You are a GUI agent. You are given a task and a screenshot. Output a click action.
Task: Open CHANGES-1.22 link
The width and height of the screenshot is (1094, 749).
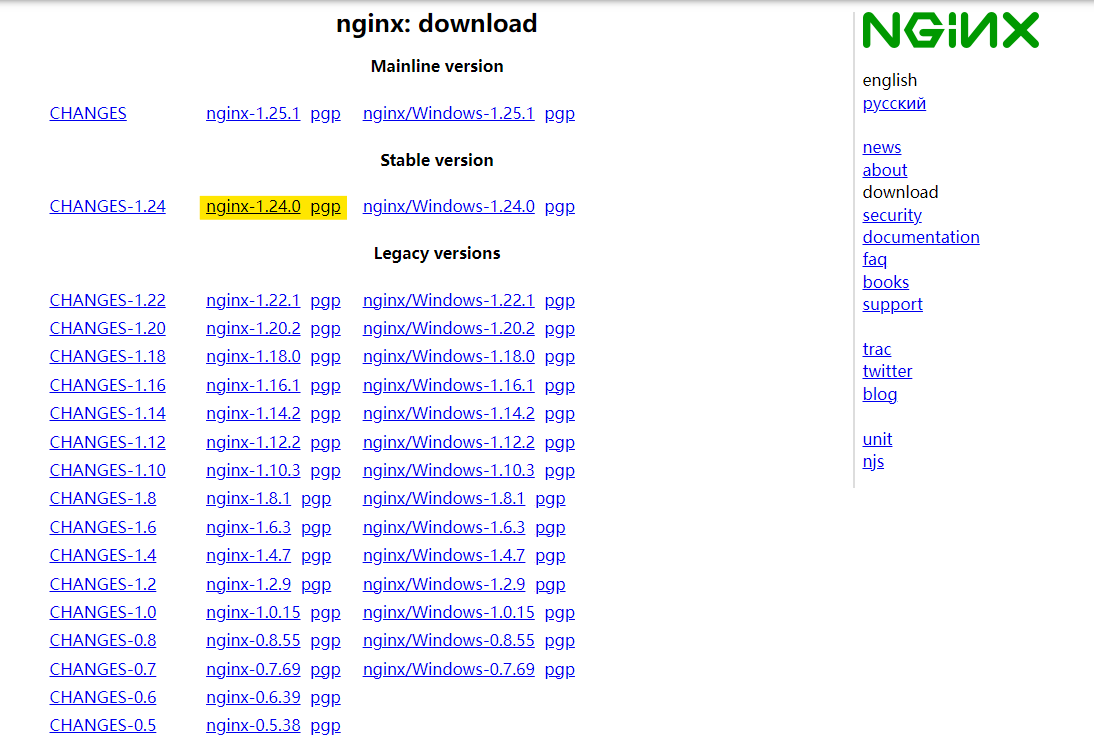click(x=107, y=300)
